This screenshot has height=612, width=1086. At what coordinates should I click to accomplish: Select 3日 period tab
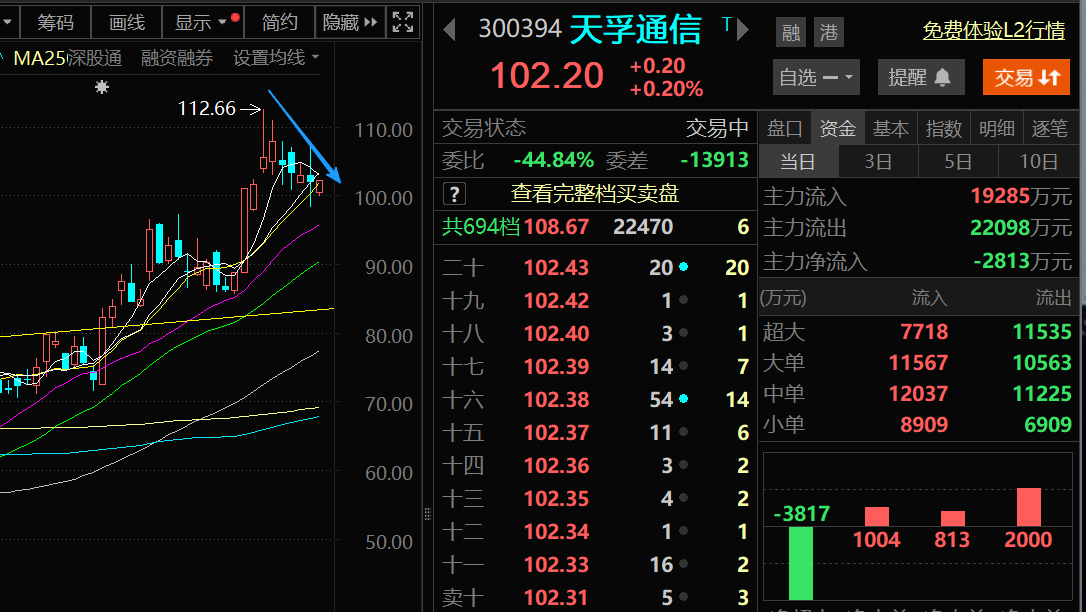878,162
